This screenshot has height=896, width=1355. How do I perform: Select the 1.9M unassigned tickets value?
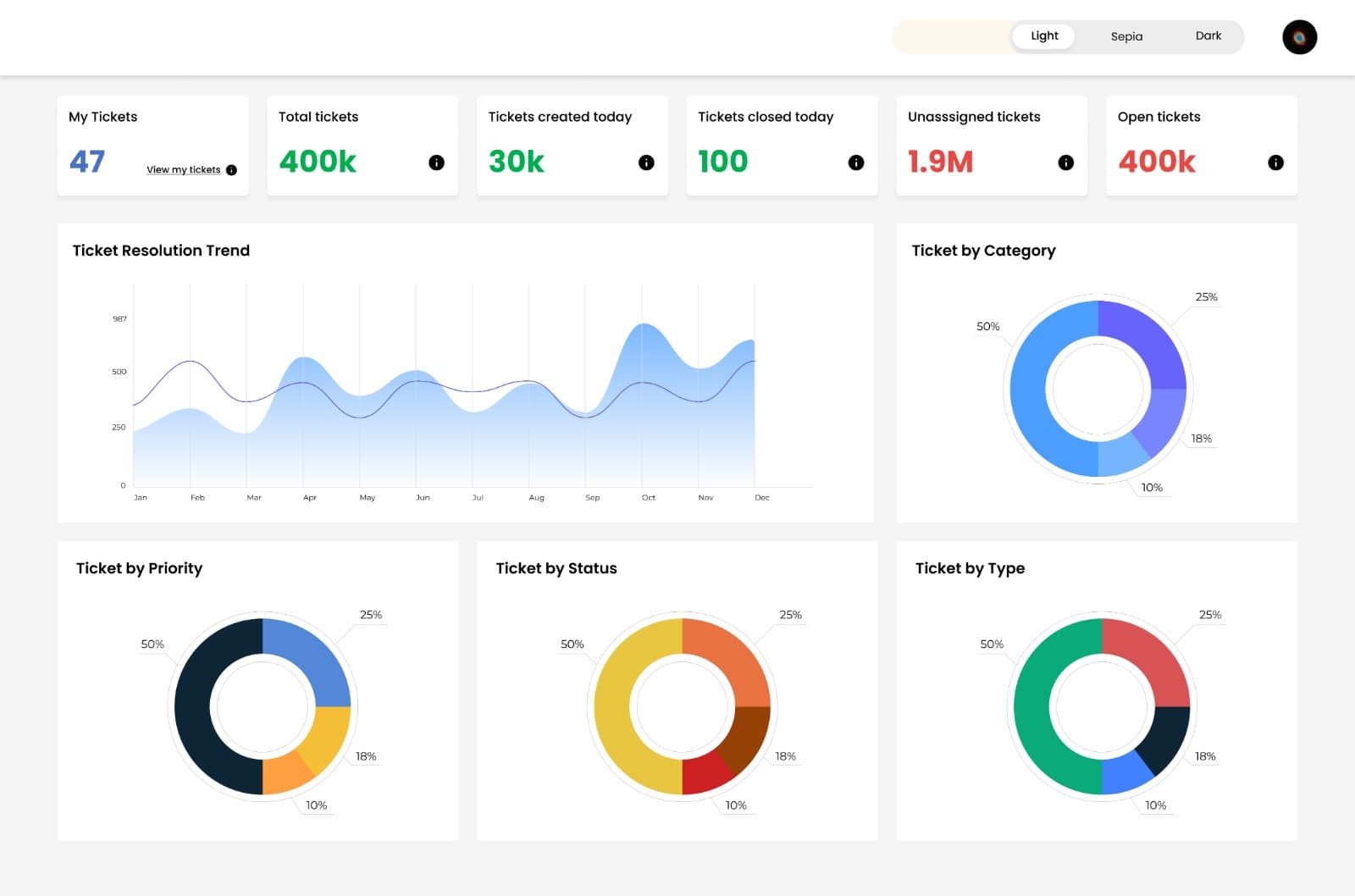[x=941, y=161]
